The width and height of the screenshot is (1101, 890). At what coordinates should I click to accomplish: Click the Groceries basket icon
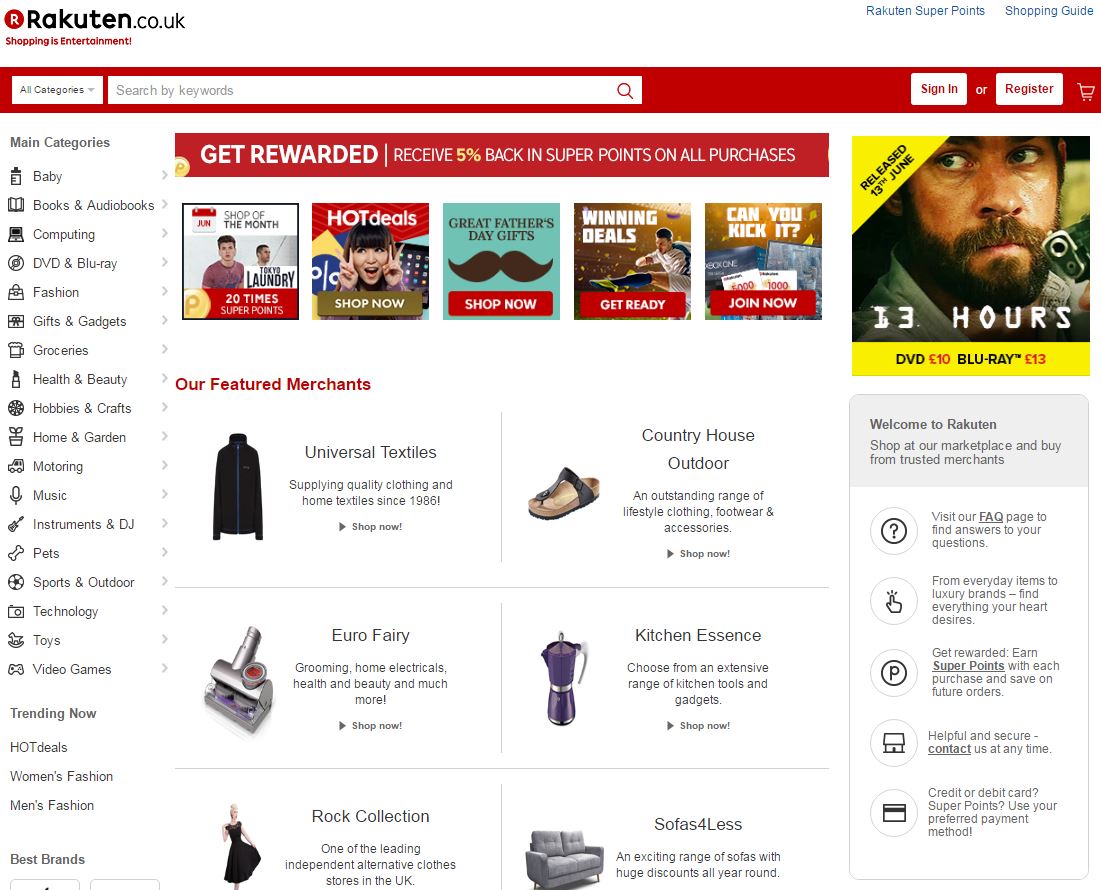[15, 350]
